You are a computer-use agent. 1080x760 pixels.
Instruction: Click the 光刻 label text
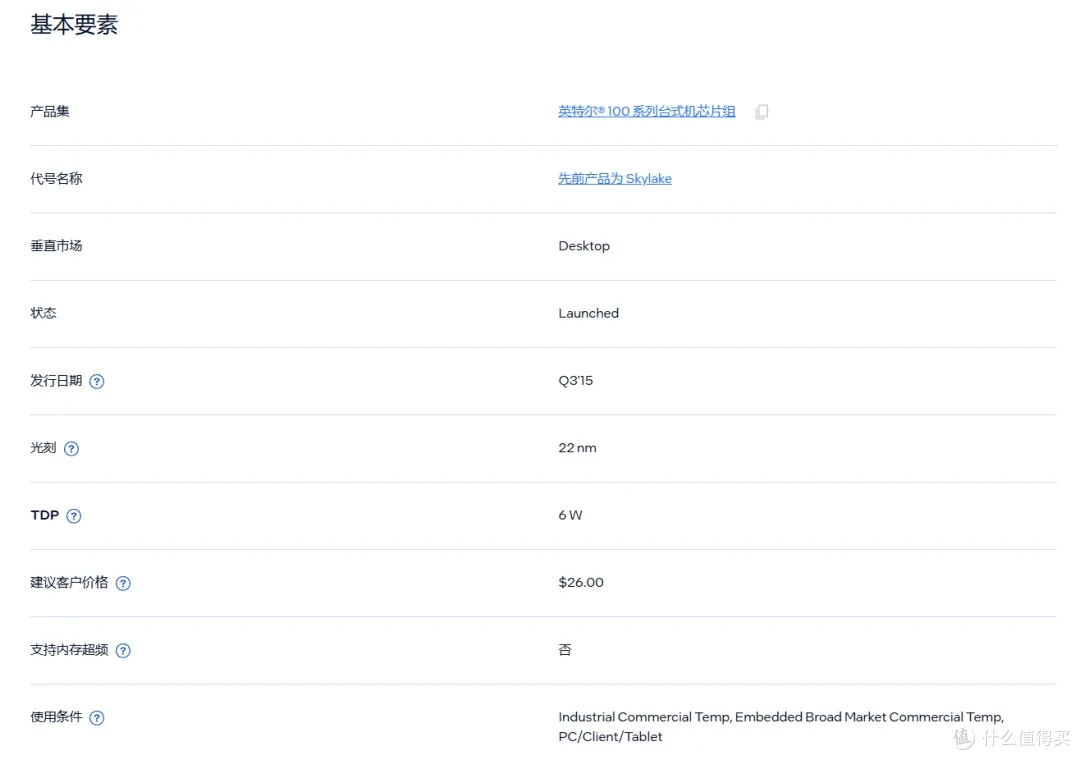click(x=43, y=448)
